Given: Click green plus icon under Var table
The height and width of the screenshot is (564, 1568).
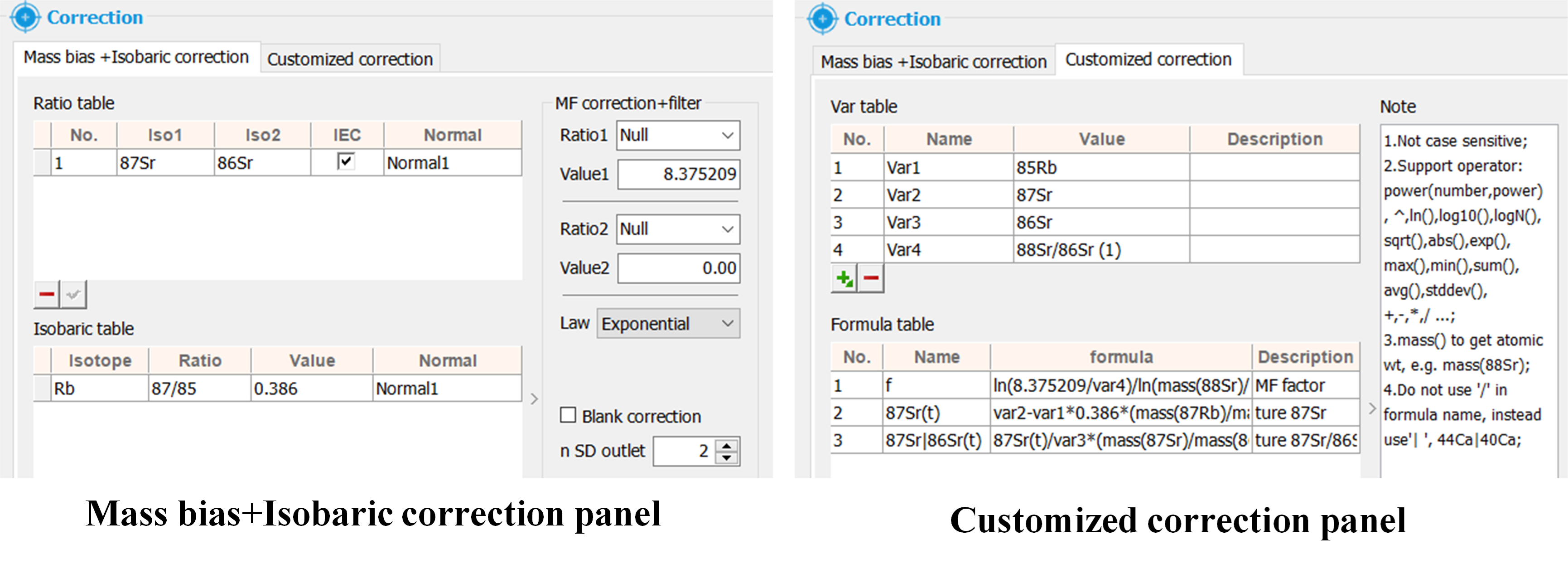Looking at the screenshot, I should tap(844, 279).
